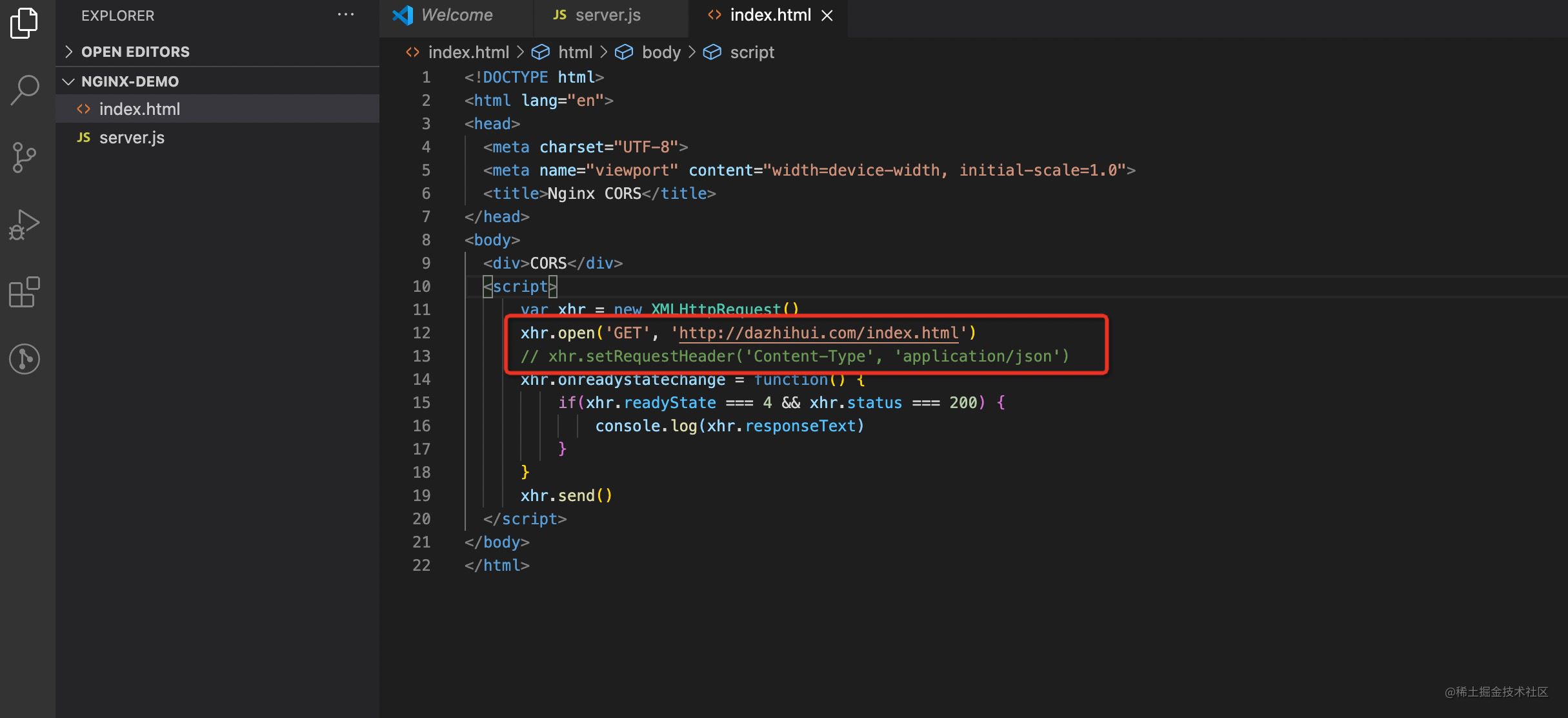Click the JS icon beside server.js in Explorer
1568x718 pixels.
tap(83, 137)
